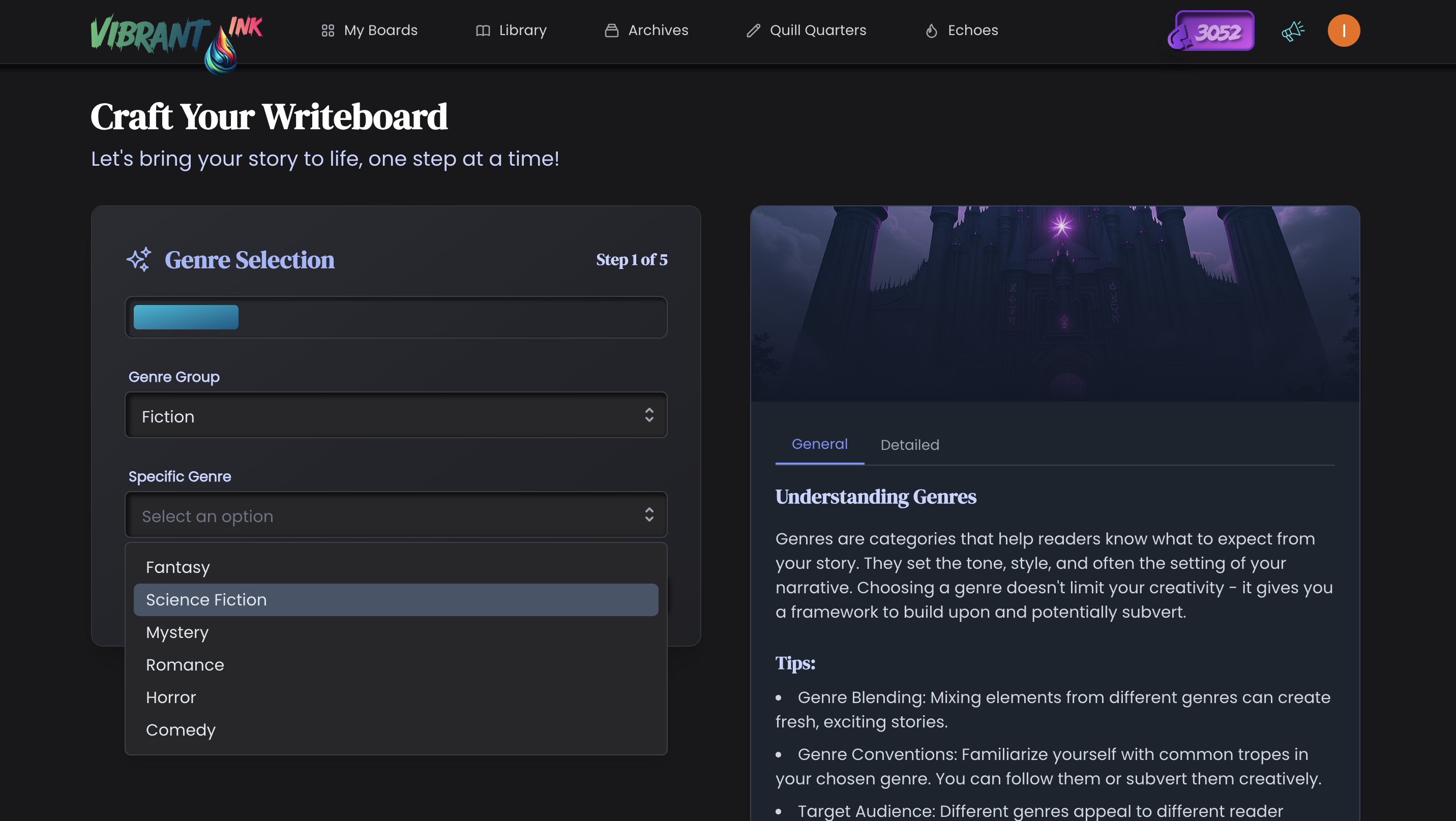Click the Archives box icon
This screenshot has height=821, width=1456.
(x=612, y=31)
